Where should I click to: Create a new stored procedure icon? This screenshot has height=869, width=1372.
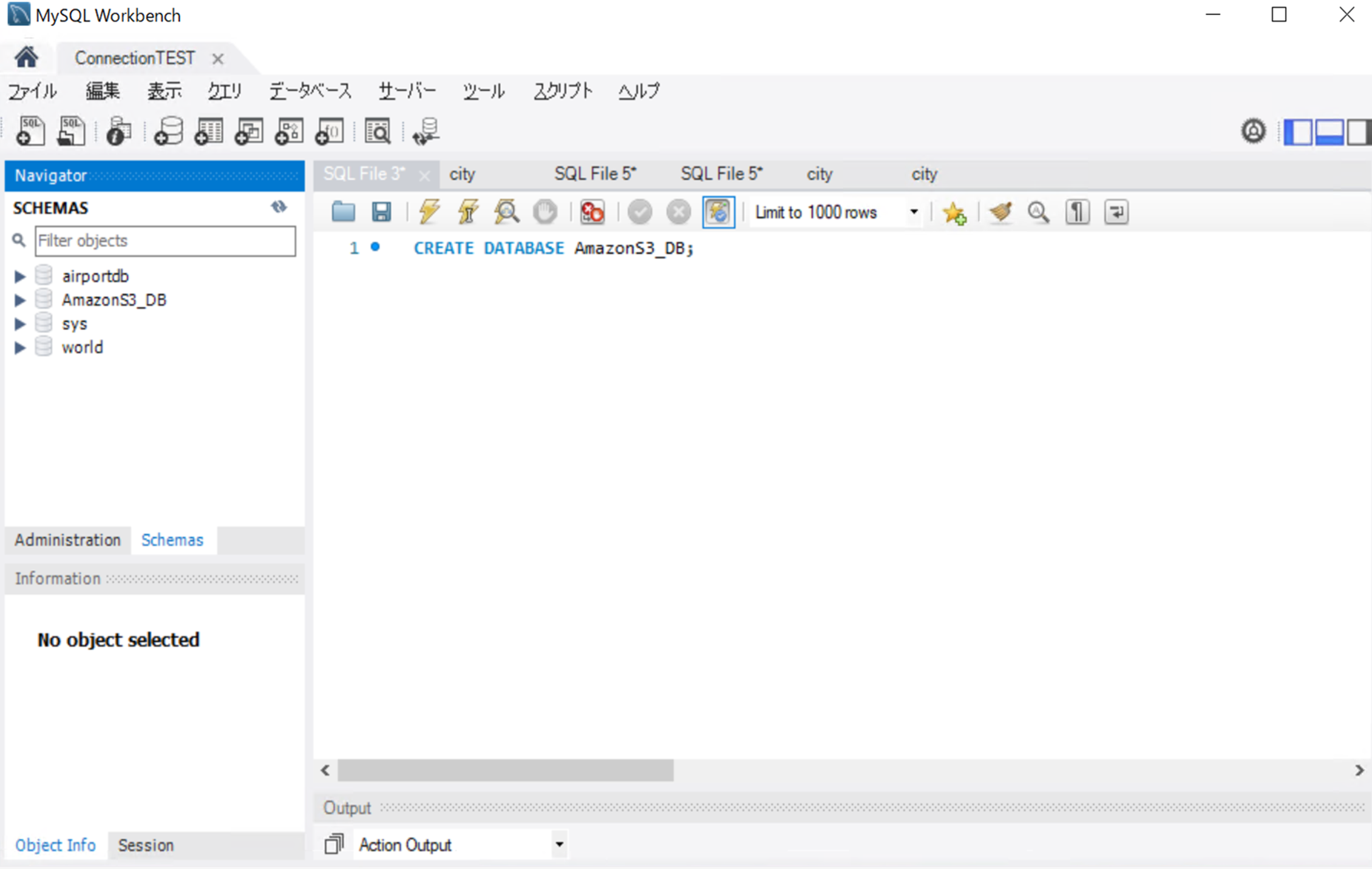coord(289,131)
